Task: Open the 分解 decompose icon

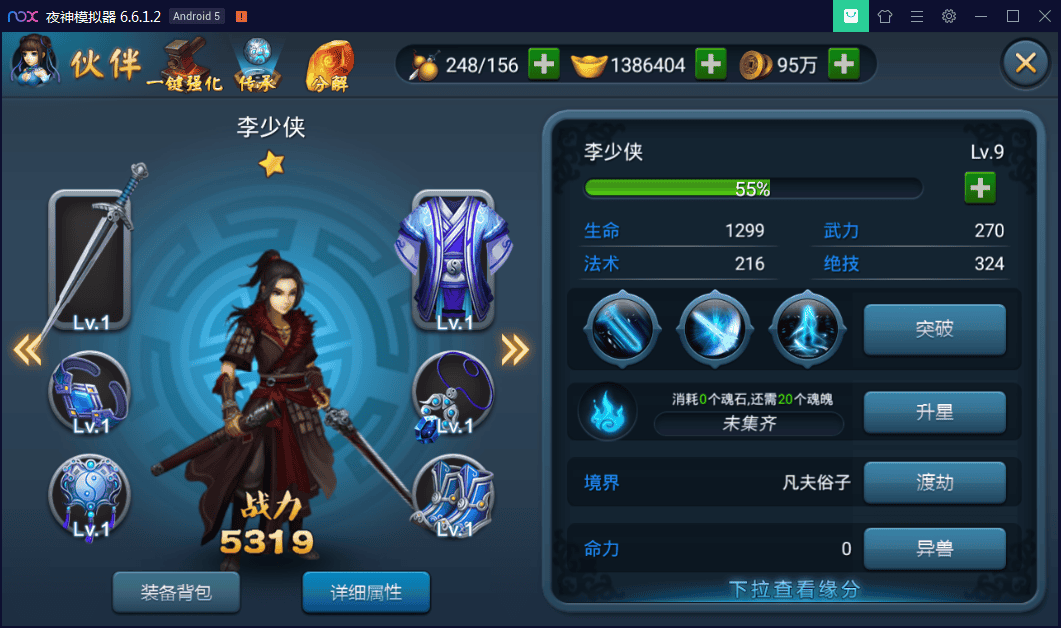Action: click(330, 66)
